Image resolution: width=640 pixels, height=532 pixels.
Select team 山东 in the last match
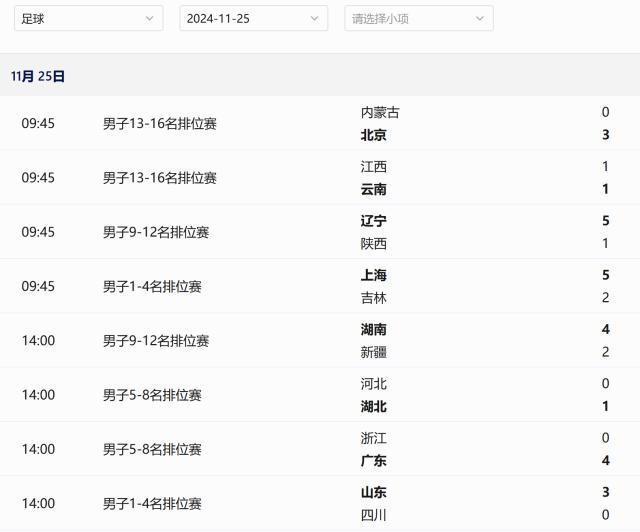pyautogui.click(x=374, y=492)
